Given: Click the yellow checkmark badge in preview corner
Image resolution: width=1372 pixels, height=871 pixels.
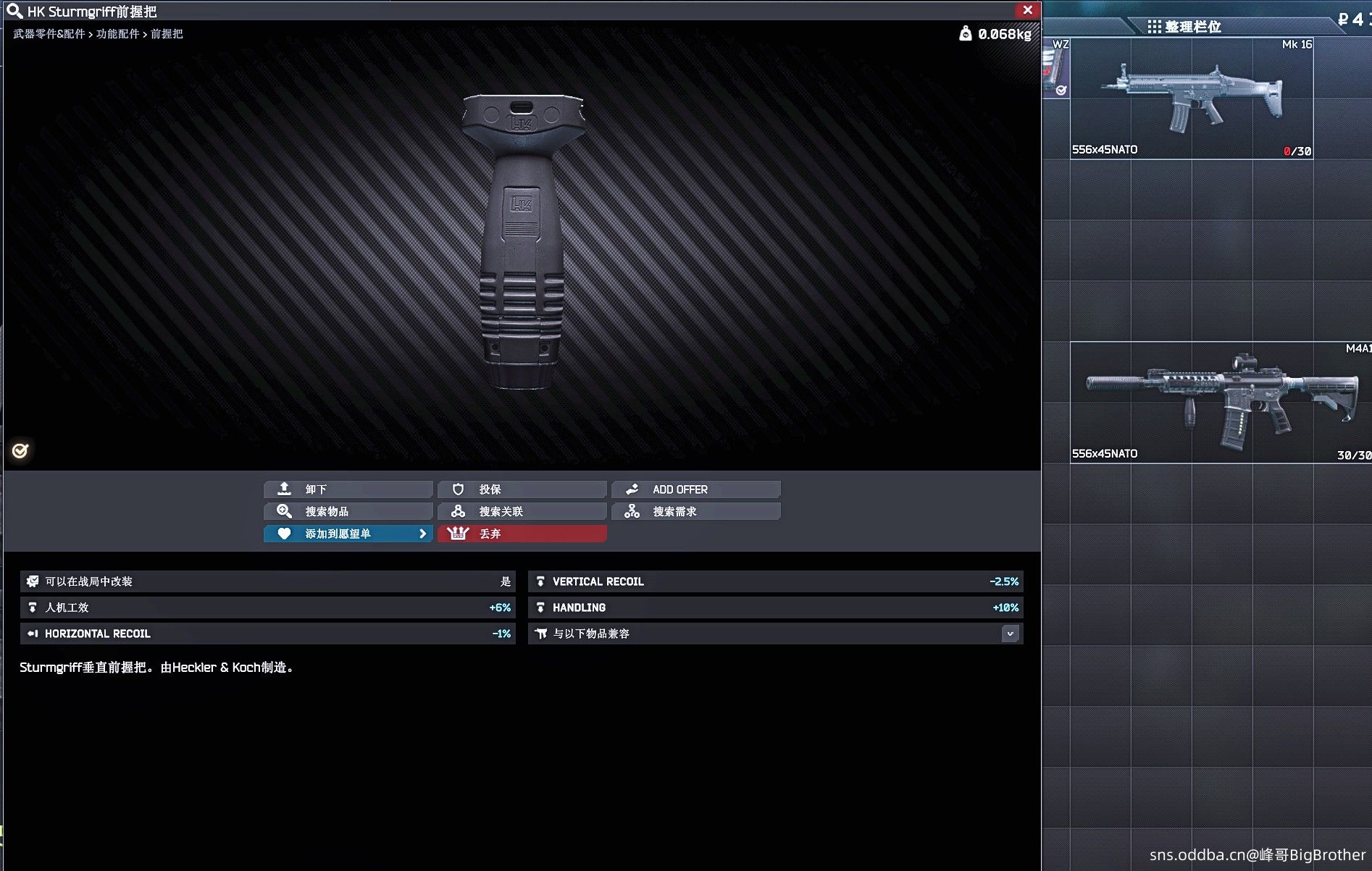Looking at the screenshot, I should [20, 450].
